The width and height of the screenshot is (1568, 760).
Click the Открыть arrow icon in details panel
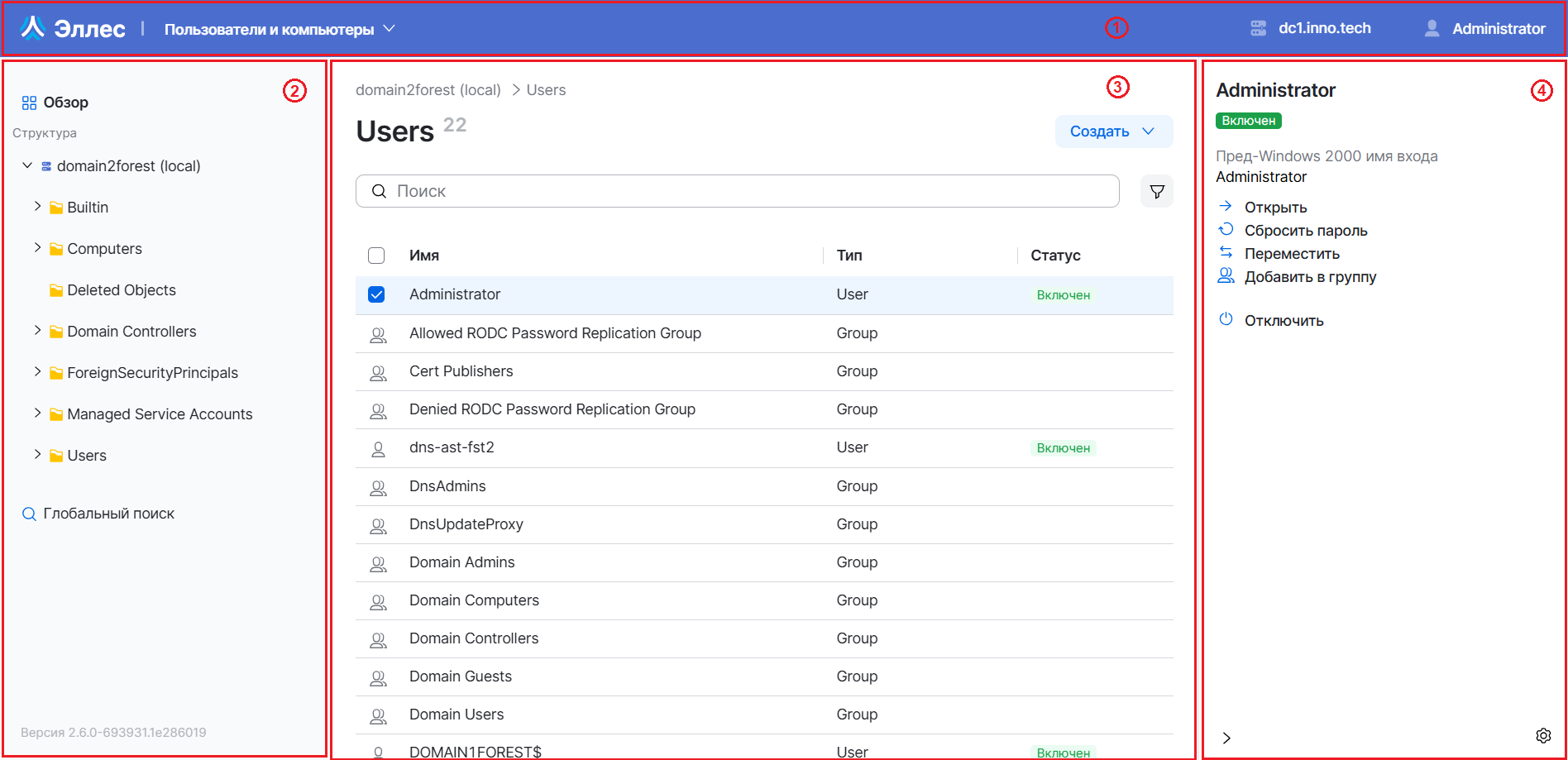[x=1226, y=206]
